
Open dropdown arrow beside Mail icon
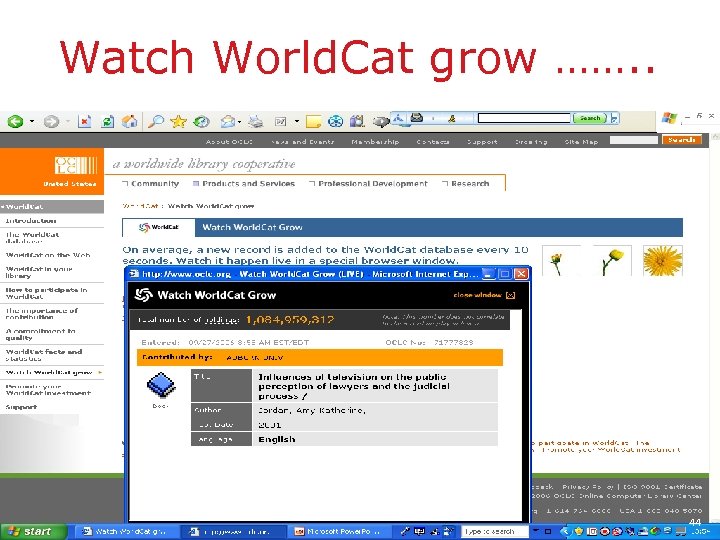[x=240, y=122]
